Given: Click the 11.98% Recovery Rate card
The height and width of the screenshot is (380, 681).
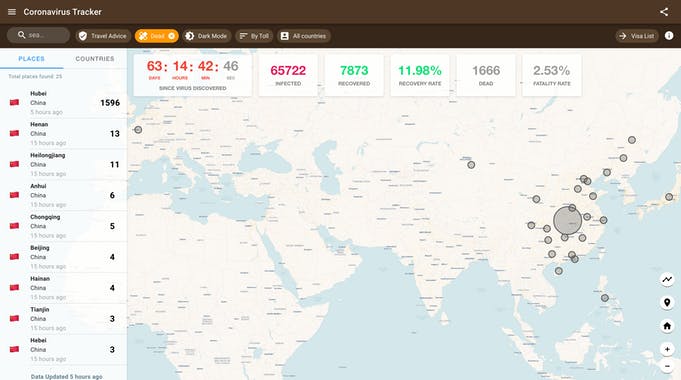Looking at the screenshot, I should (420, 75).
